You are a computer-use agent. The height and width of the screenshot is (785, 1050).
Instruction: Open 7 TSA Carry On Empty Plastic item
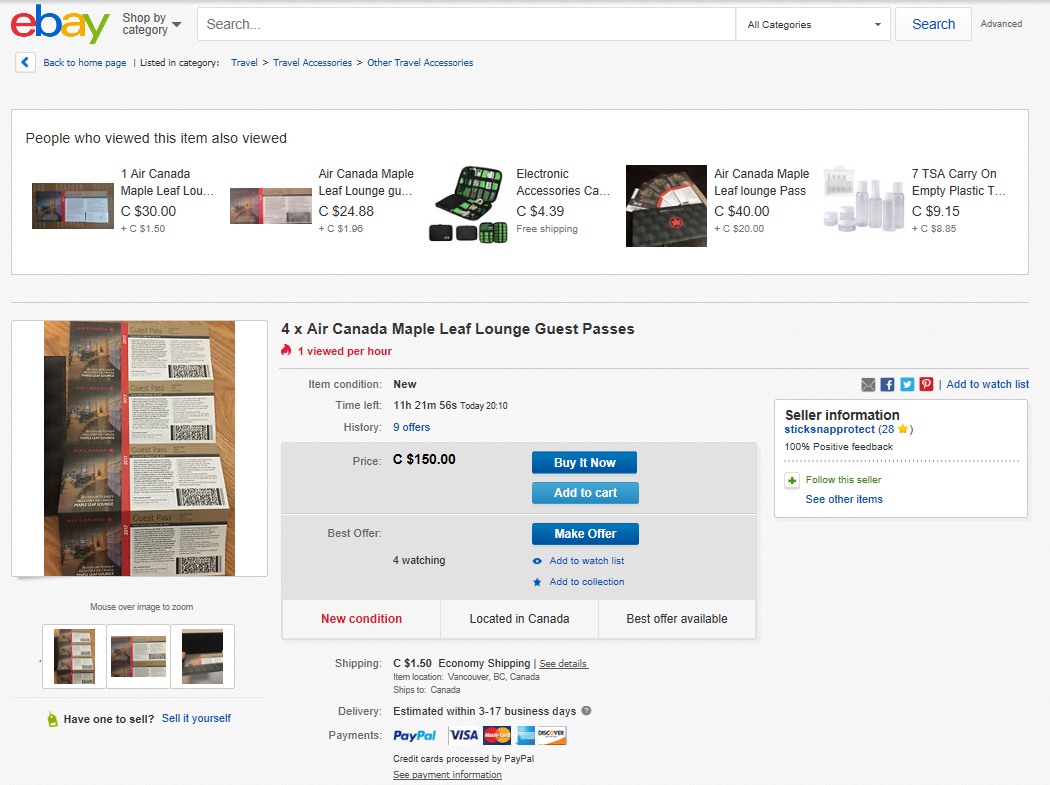tap(958, 182)
